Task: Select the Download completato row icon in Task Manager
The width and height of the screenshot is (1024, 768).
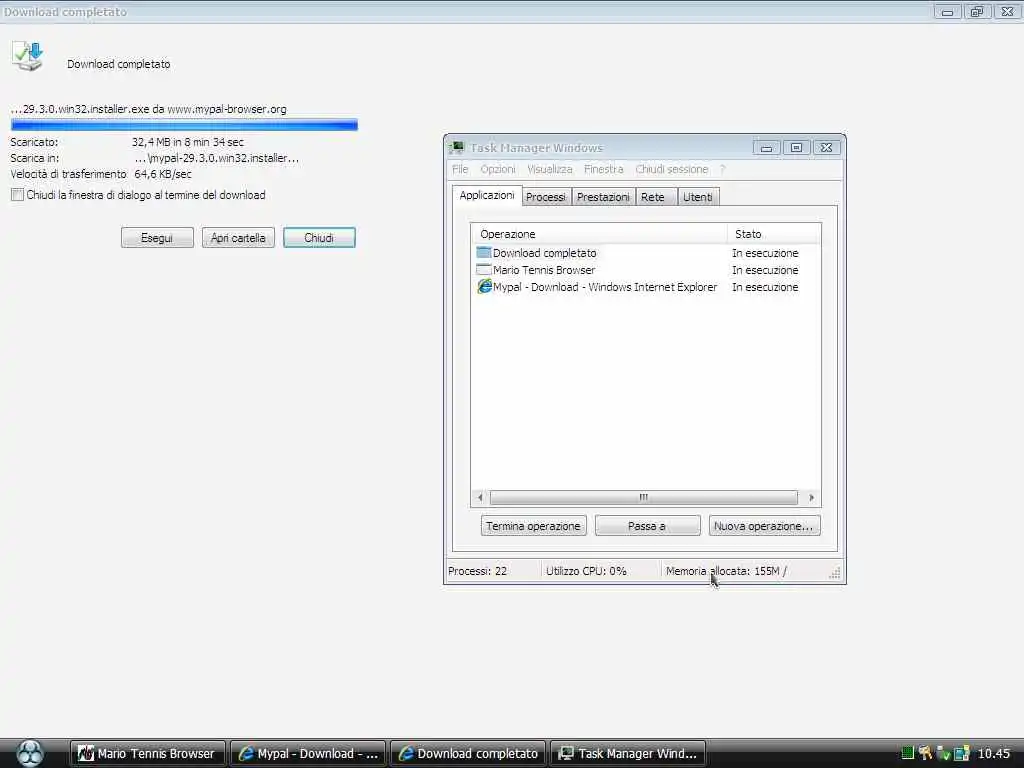Action: coord(484,253)
